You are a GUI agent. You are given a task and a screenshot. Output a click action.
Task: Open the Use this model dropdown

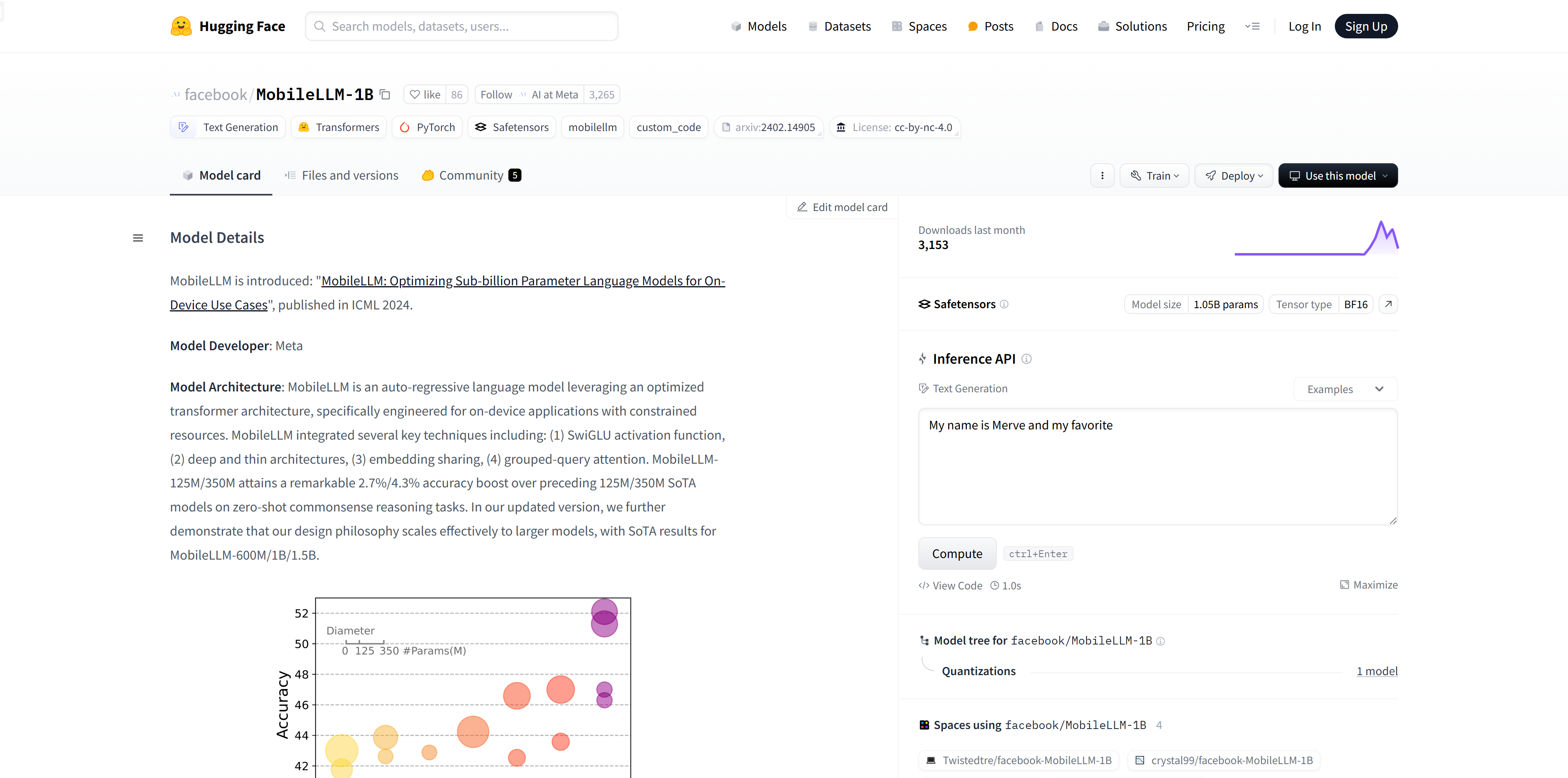[x=1337, y=176]
